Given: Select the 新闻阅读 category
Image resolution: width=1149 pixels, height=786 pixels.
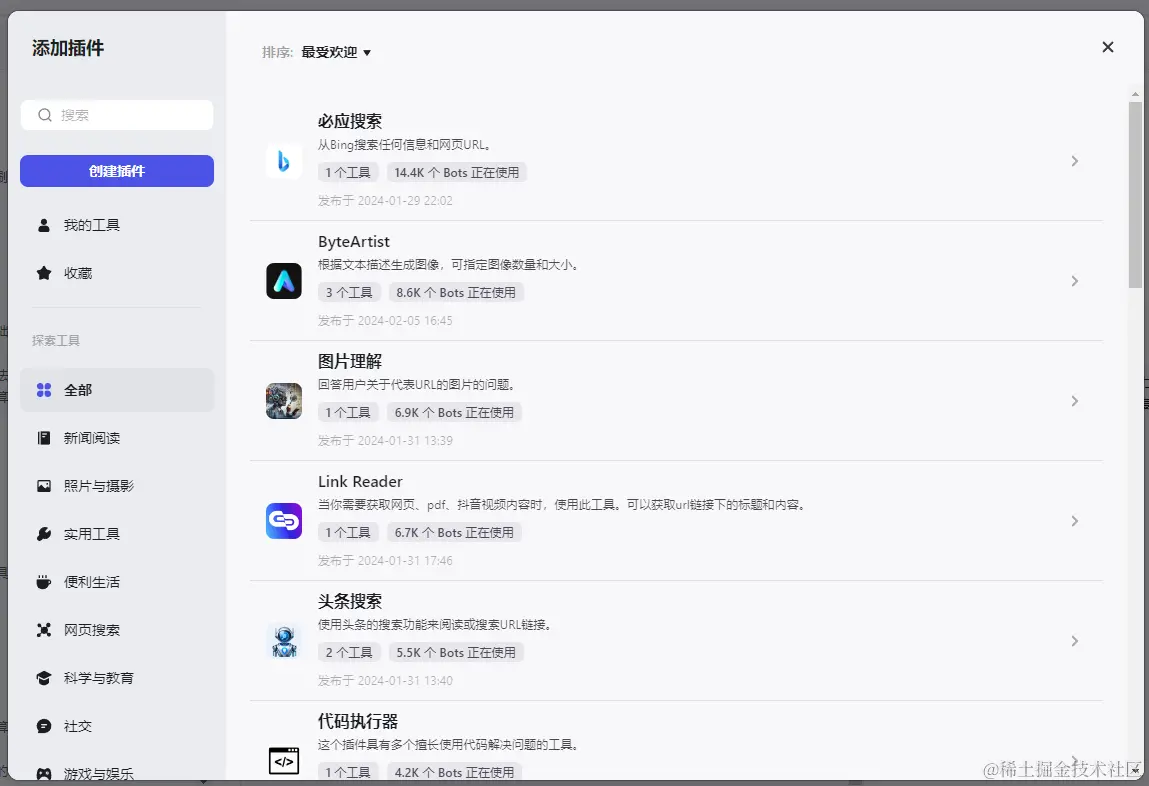Looking at the screenshot, I should [117, 438].
